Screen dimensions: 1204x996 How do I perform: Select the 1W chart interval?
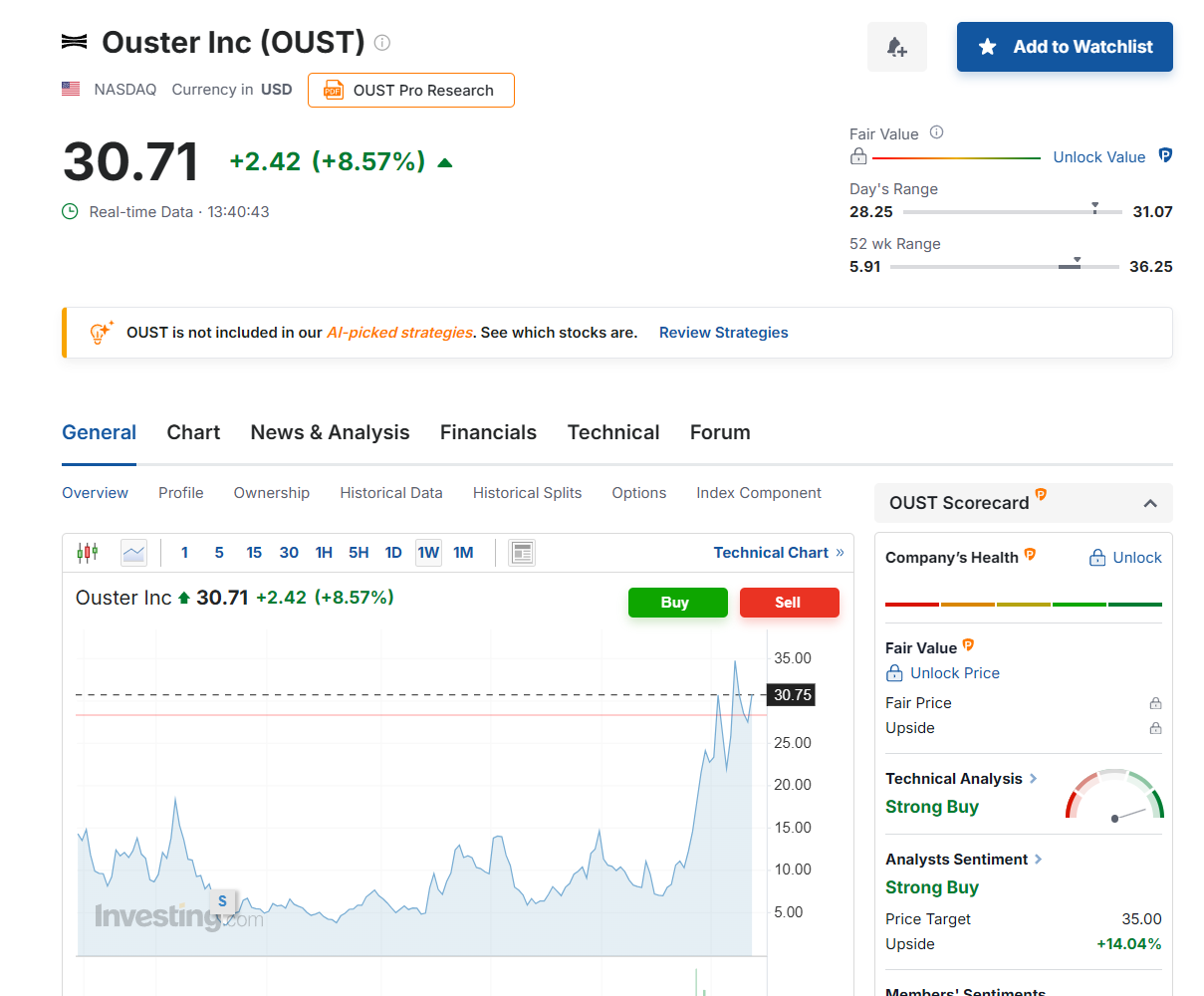pos(428,553)
